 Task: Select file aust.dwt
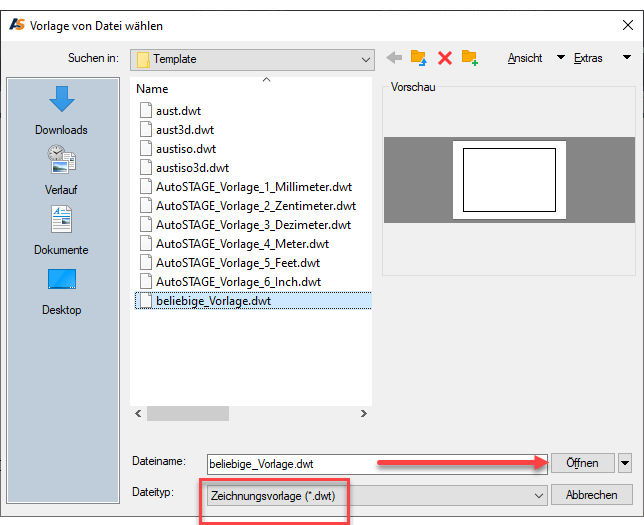pos(178,111)
